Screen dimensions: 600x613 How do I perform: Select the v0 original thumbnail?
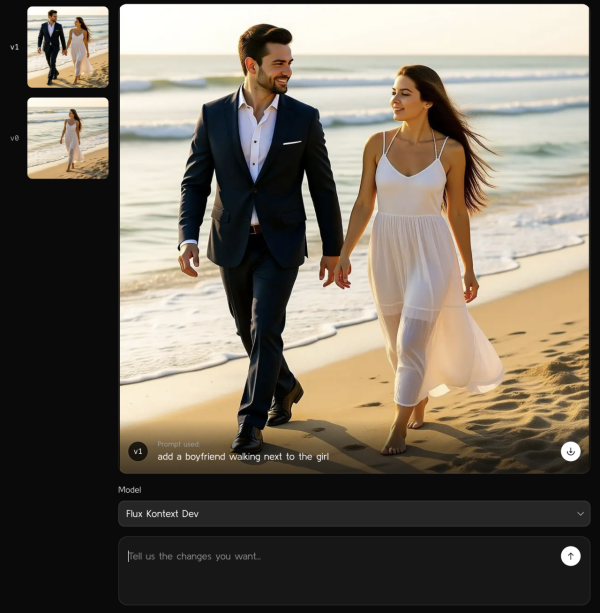pyautogui.click(x=67, y=138)
